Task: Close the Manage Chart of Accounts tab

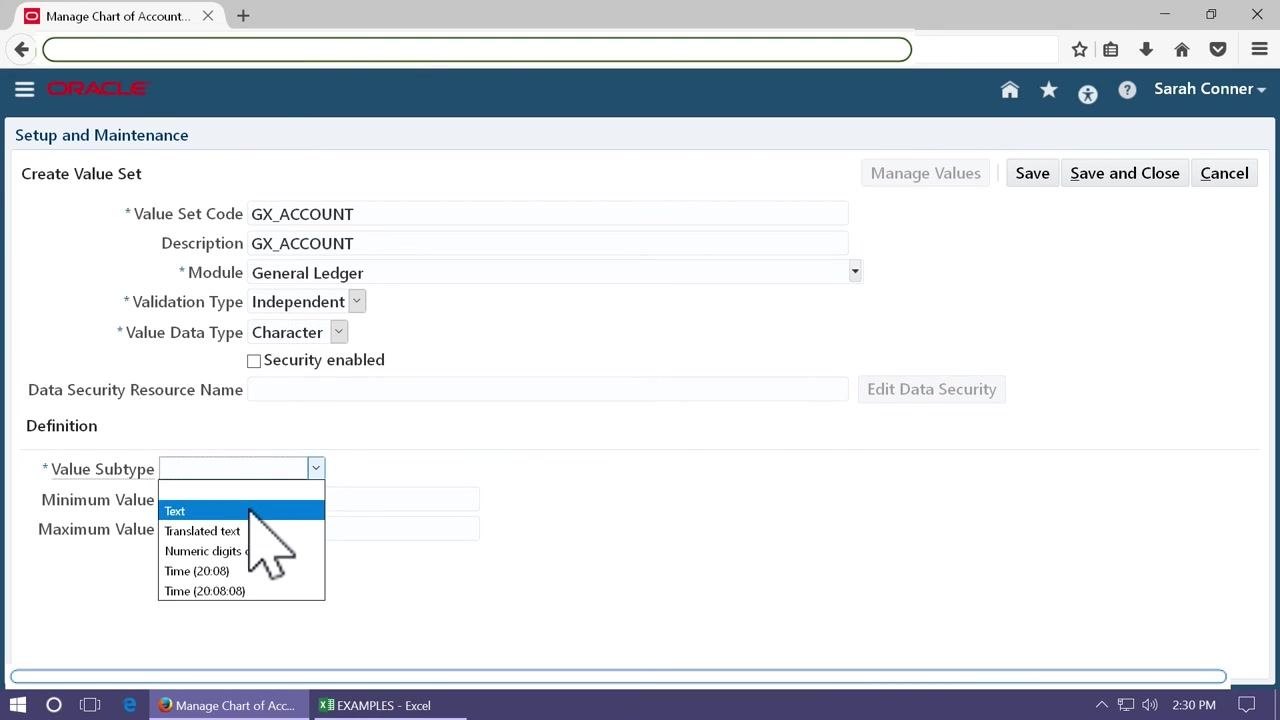Action: tap(208, 16)
